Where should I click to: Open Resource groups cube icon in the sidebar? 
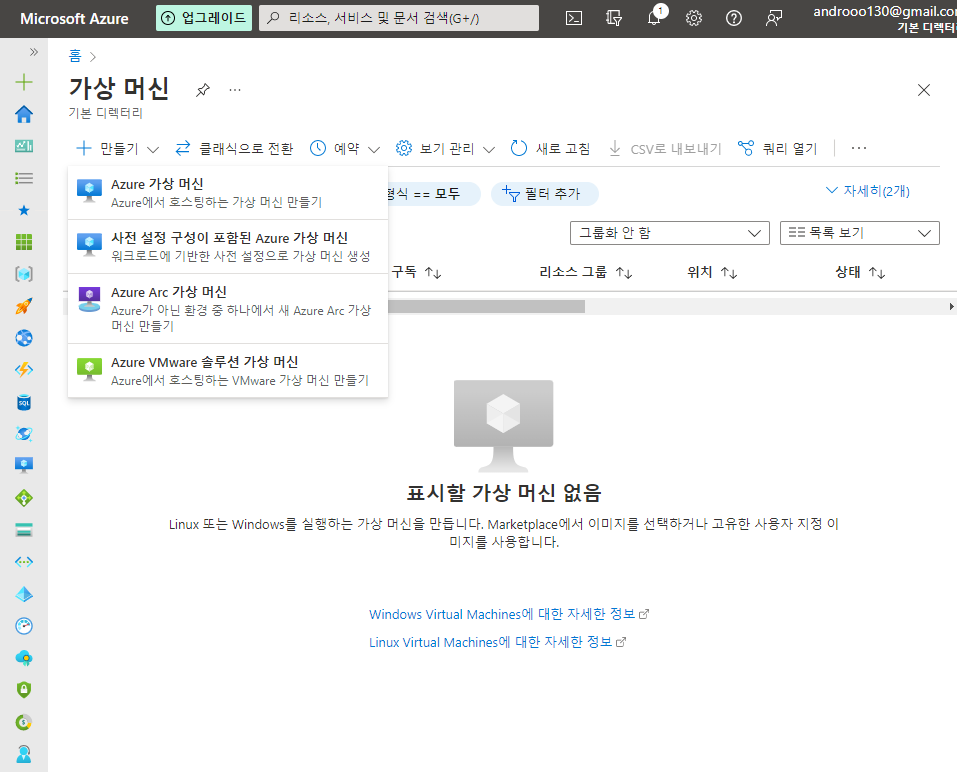[24, 274]
